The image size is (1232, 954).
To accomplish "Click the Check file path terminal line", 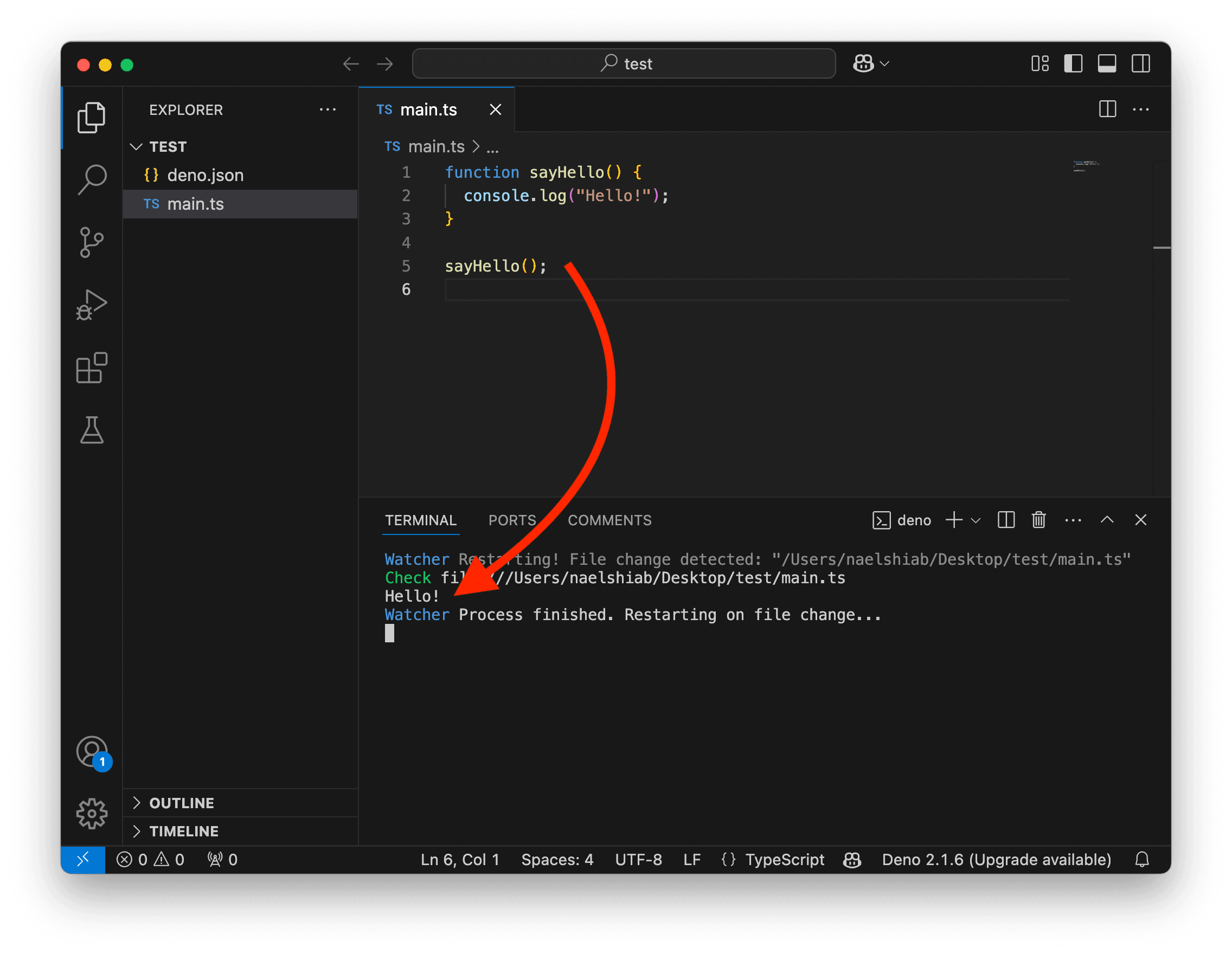I will tap(615, 578).
